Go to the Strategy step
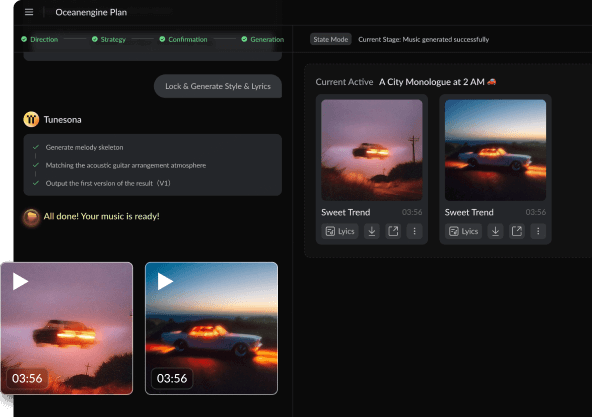 pyautogui.click(x=109, y=39)
